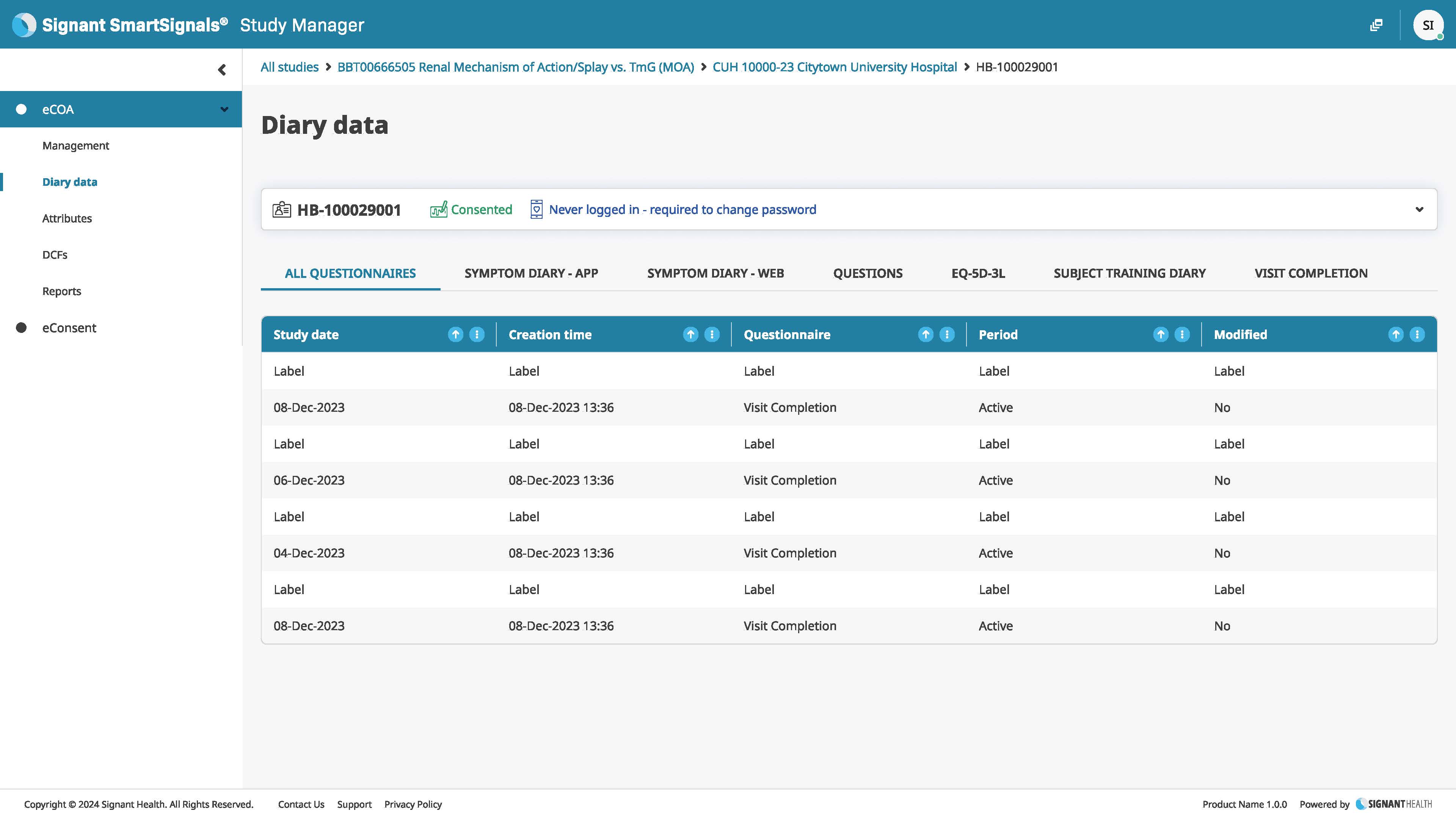Click the No cell in 06-Dec-2023 row
1456x819 pixels.
[x=1222, y=480]
